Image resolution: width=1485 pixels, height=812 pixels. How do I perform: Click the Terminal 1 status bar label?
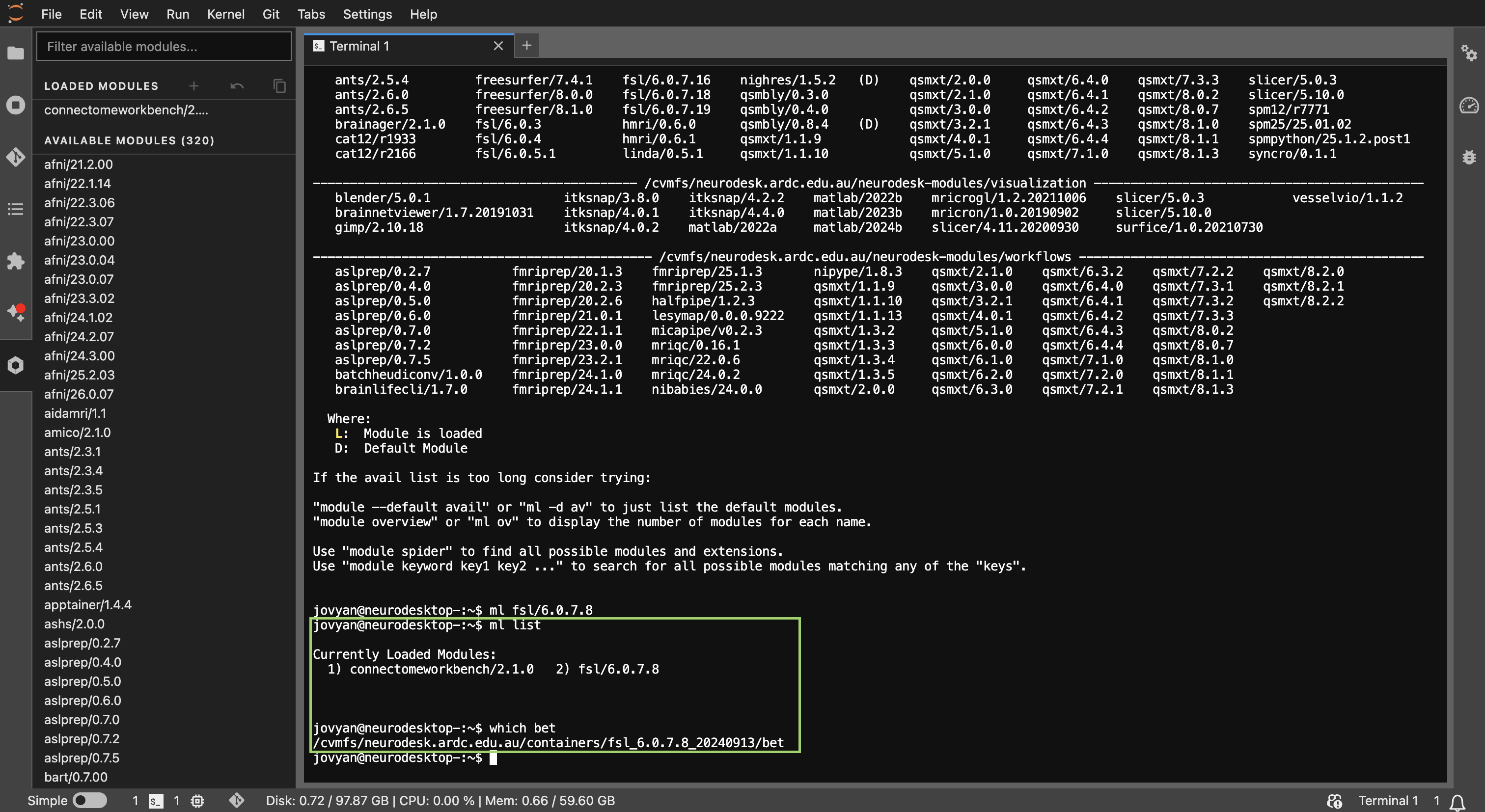click(x=1388, y=801)
